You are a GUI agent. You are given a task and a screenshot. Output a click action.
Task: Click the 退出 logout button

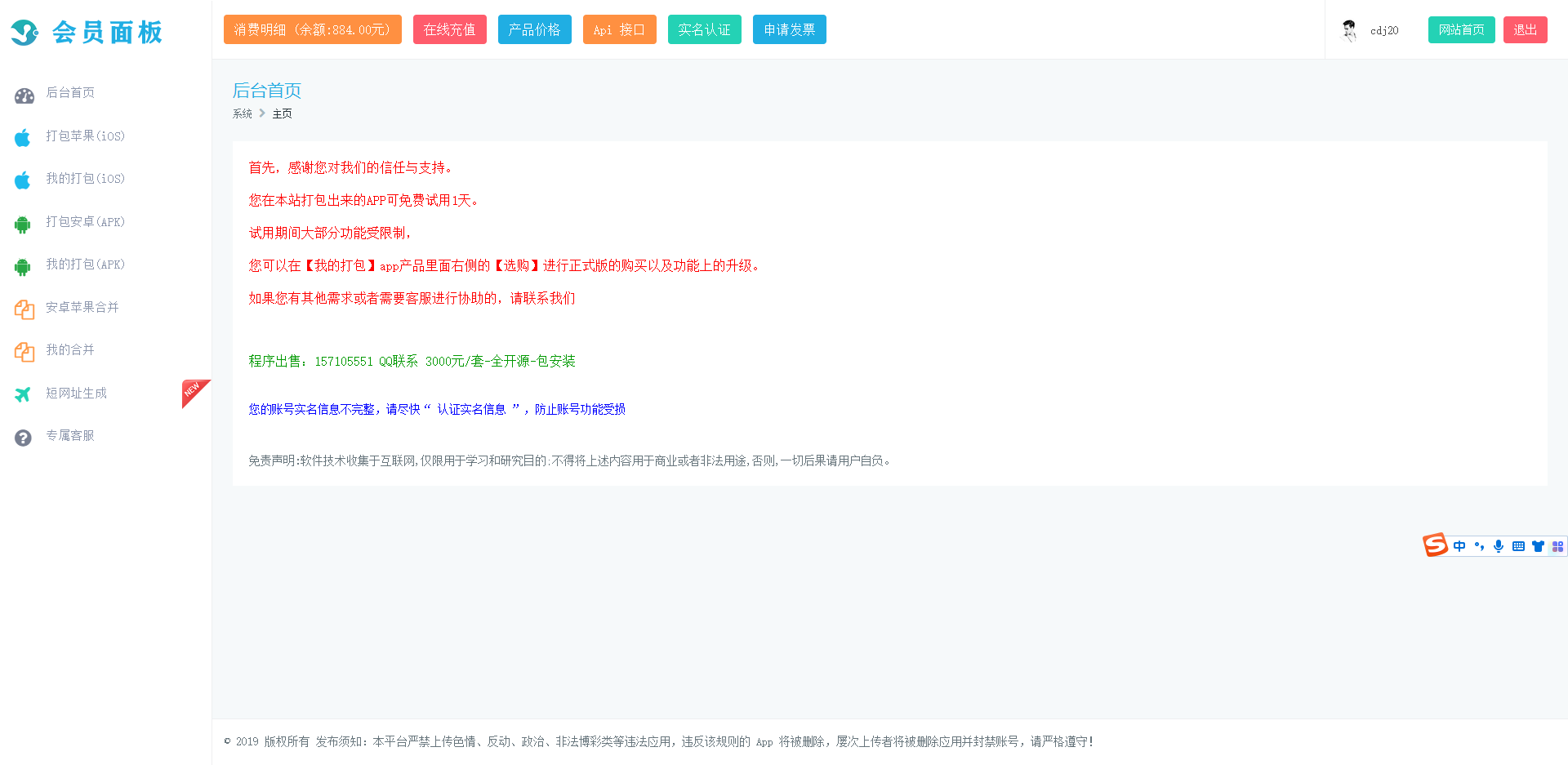1525,29
